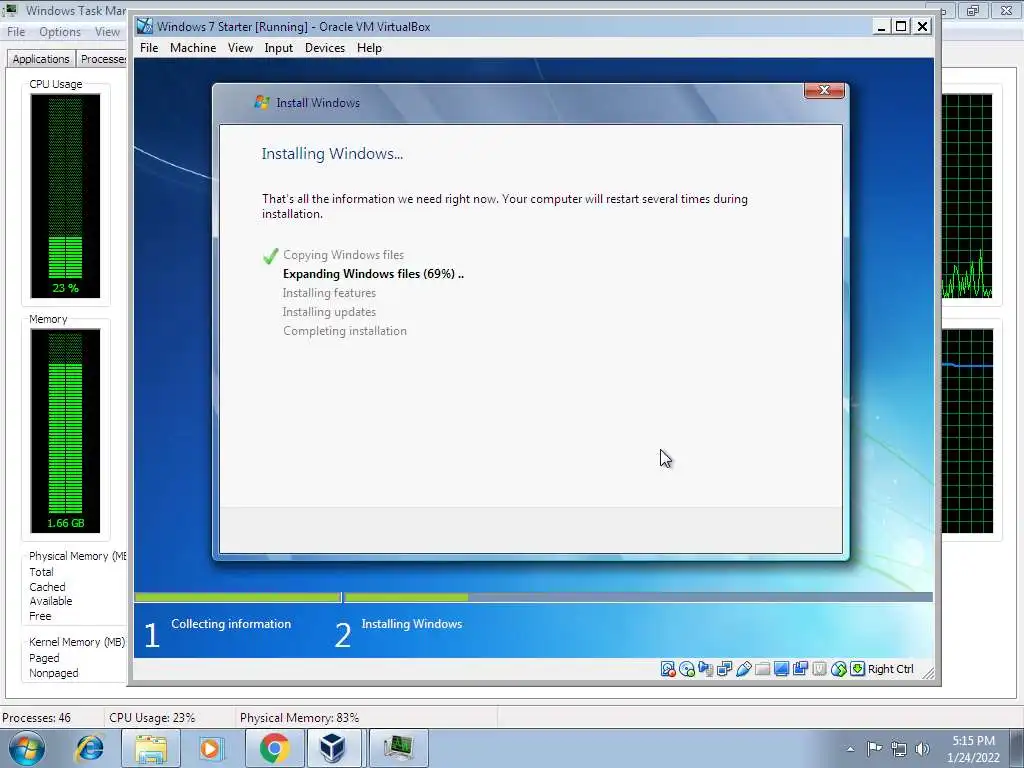
Task: Click the 'Cached' memory label
Action: [47, 586]
